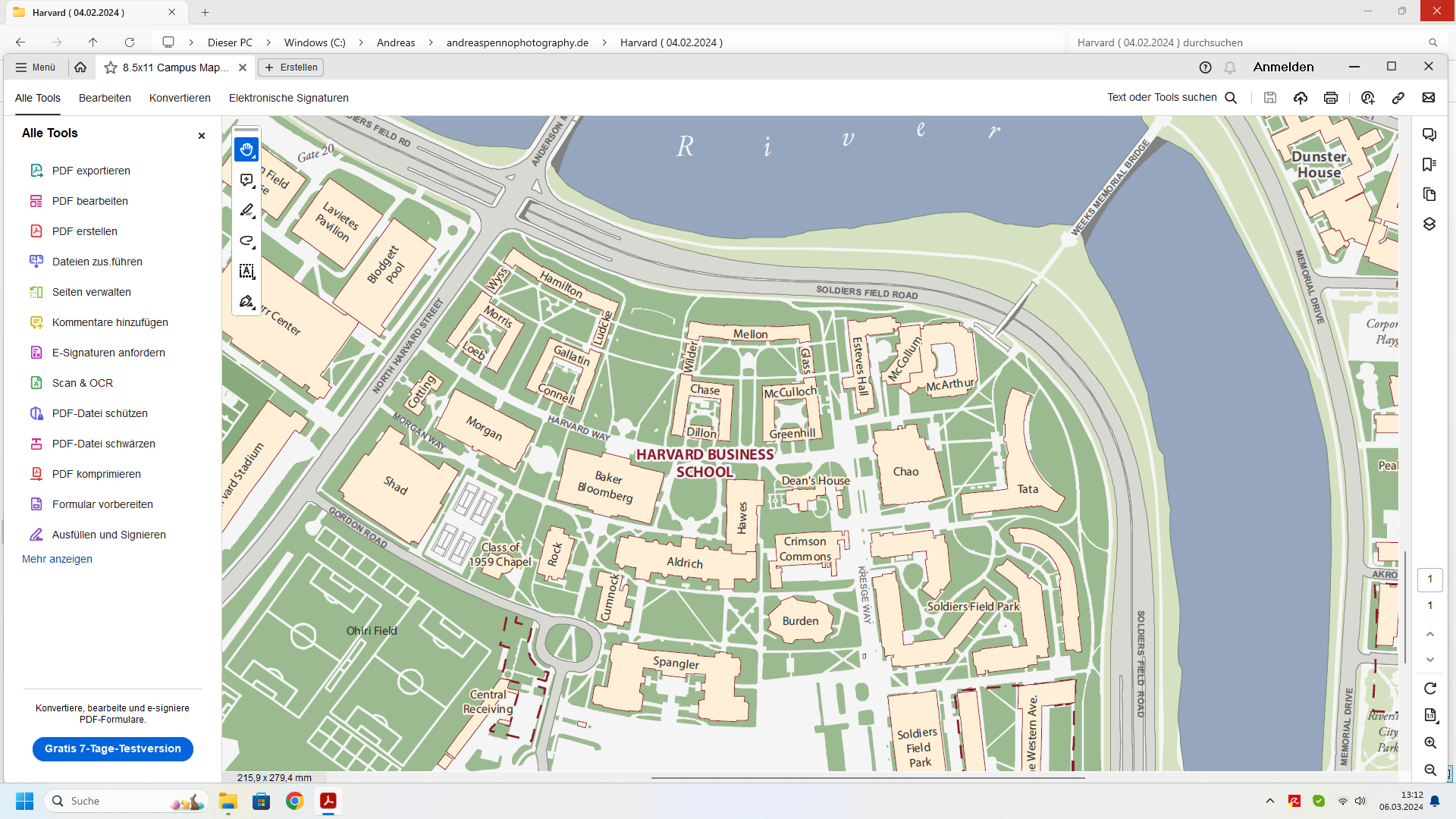Open the Windows Start menu
Viewport: 1456px width, 819px height.
(25, 801)
